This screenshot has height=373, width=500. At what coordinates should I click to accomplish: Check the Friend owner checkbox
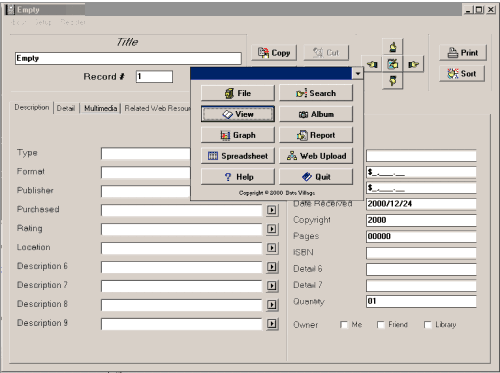pos(381,325)
